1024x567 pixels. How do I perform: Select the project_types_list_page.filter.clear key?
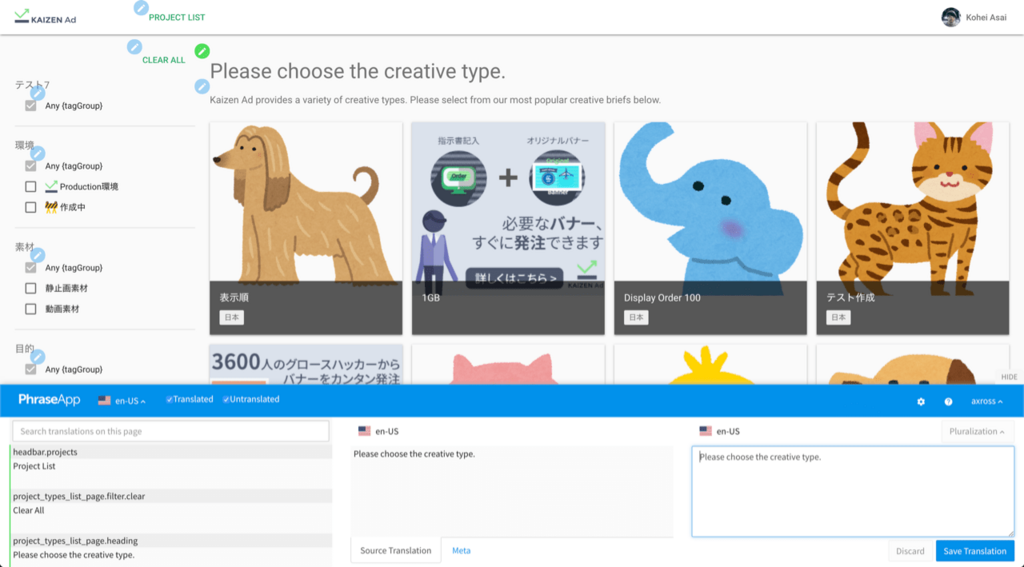pyautogui.click(x=172, y=496)
